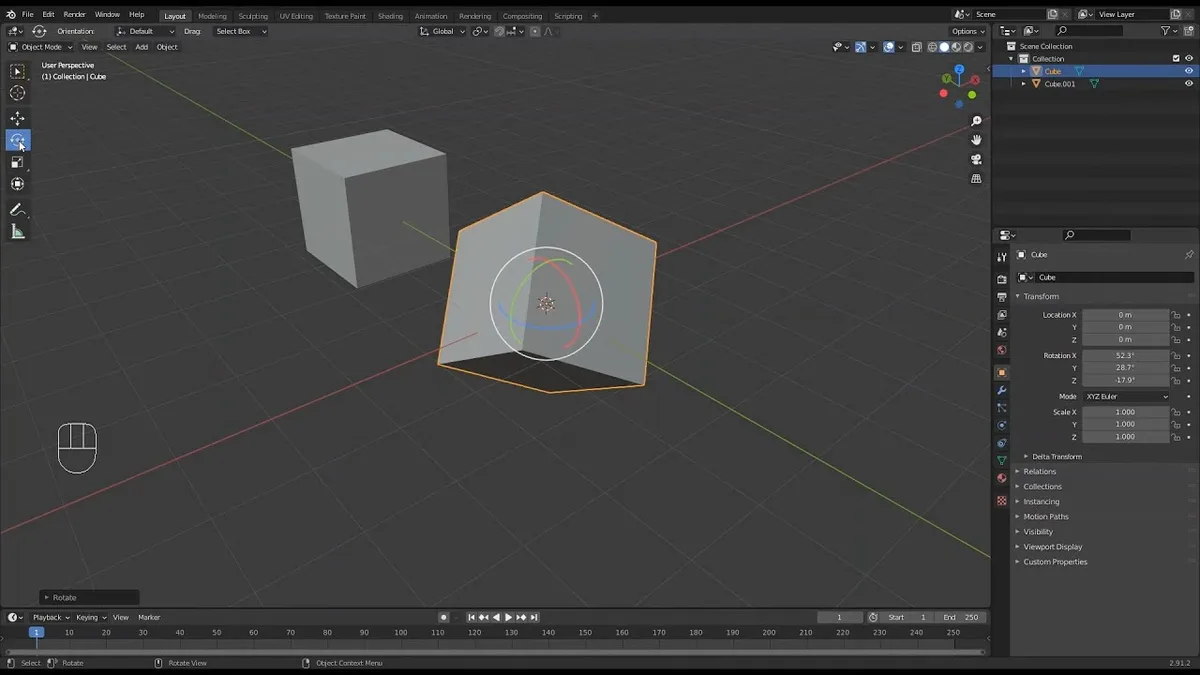The height and width of the screenshot is (675, 1200).
Task: Click the Rotation X value field
Action: 1125,356
